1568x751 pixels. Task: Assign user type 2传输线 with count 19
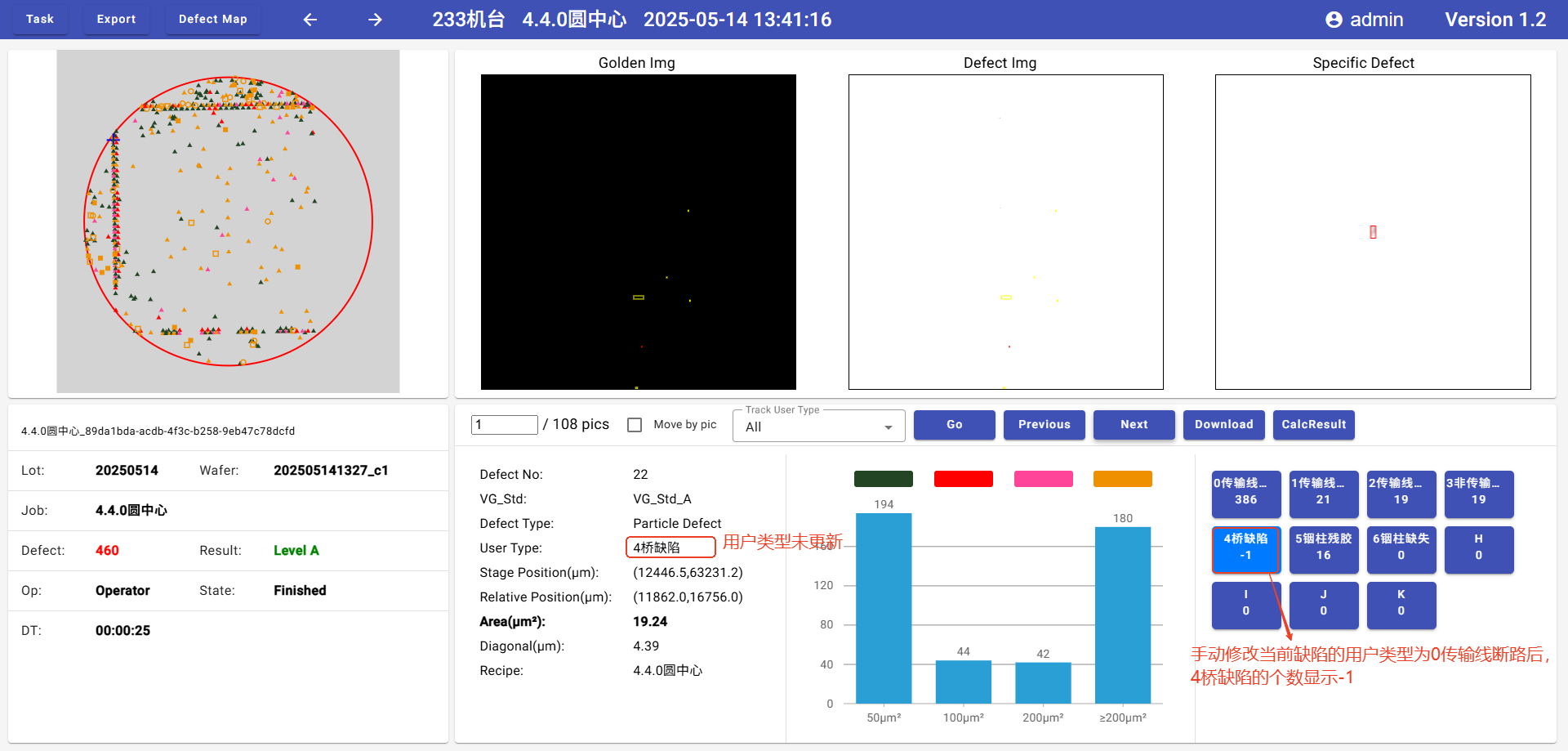(x=1401, y=494)
